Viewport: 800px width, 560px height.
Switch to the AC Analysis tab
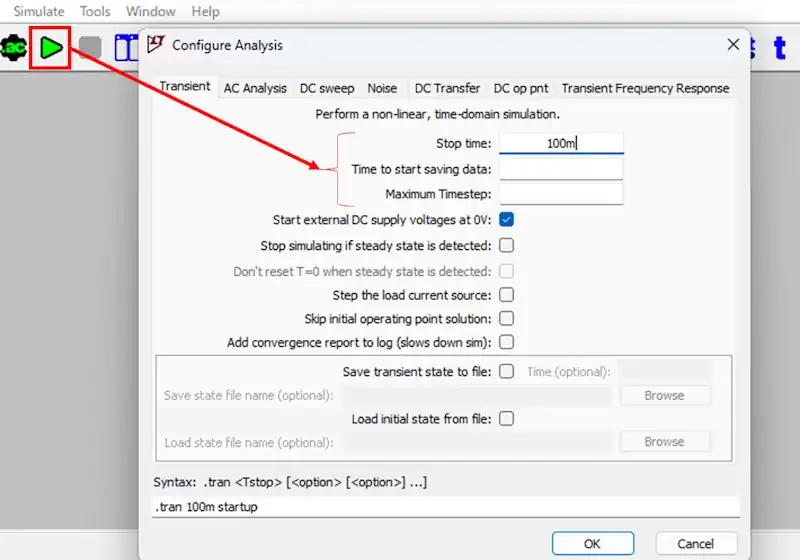click(255, 88)
